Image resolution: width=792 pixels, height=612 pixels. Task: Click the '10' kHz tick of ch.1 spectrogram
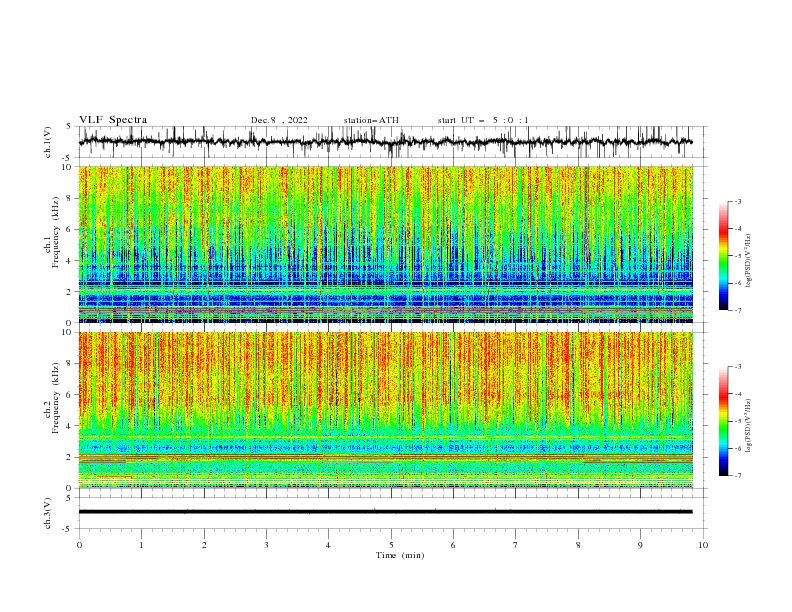[x=68, y=167]
